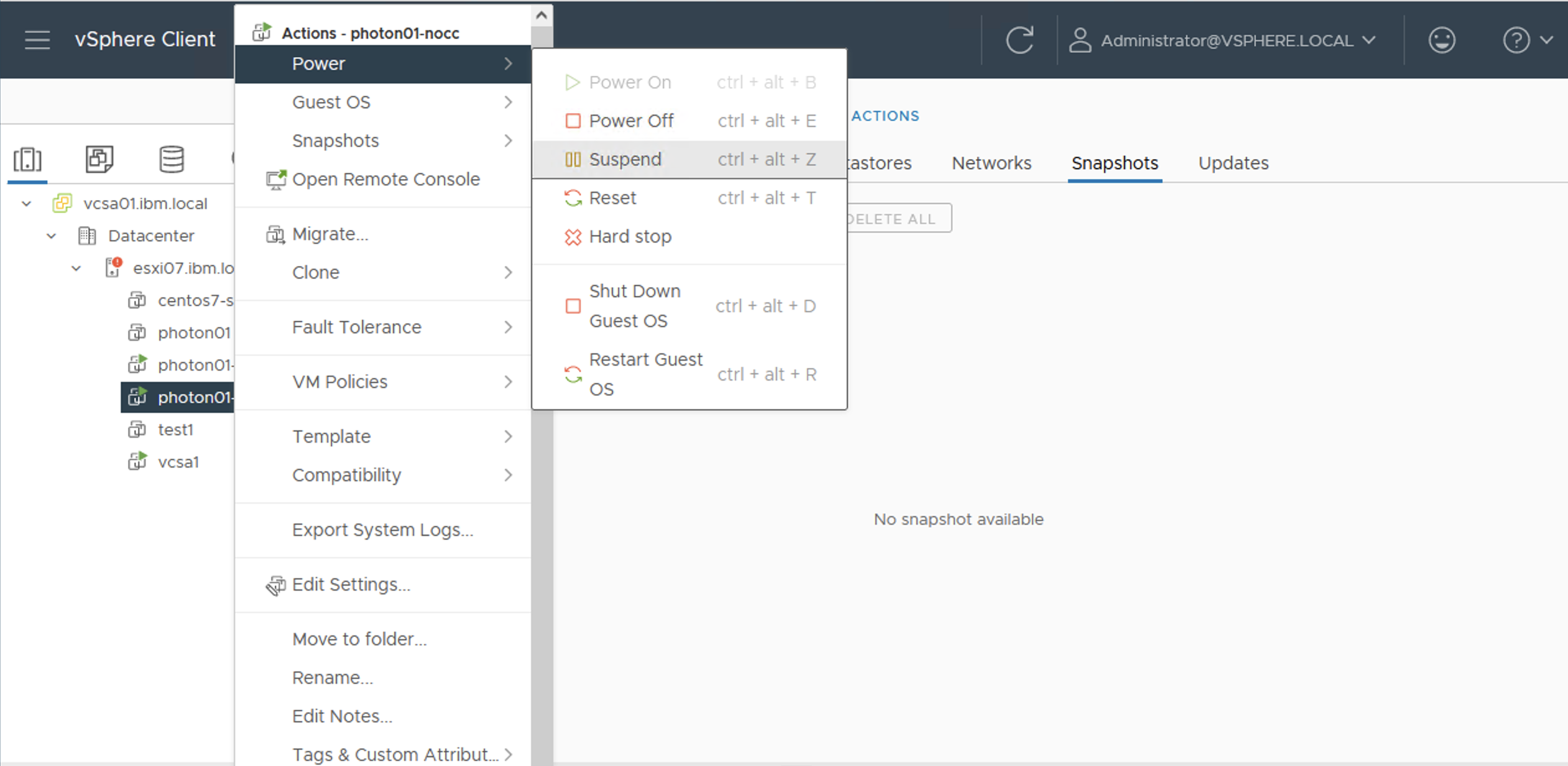Screen dimensions: 1568x766
Task: Click the Edit Settings gear icon
Action: click(275, 584)
